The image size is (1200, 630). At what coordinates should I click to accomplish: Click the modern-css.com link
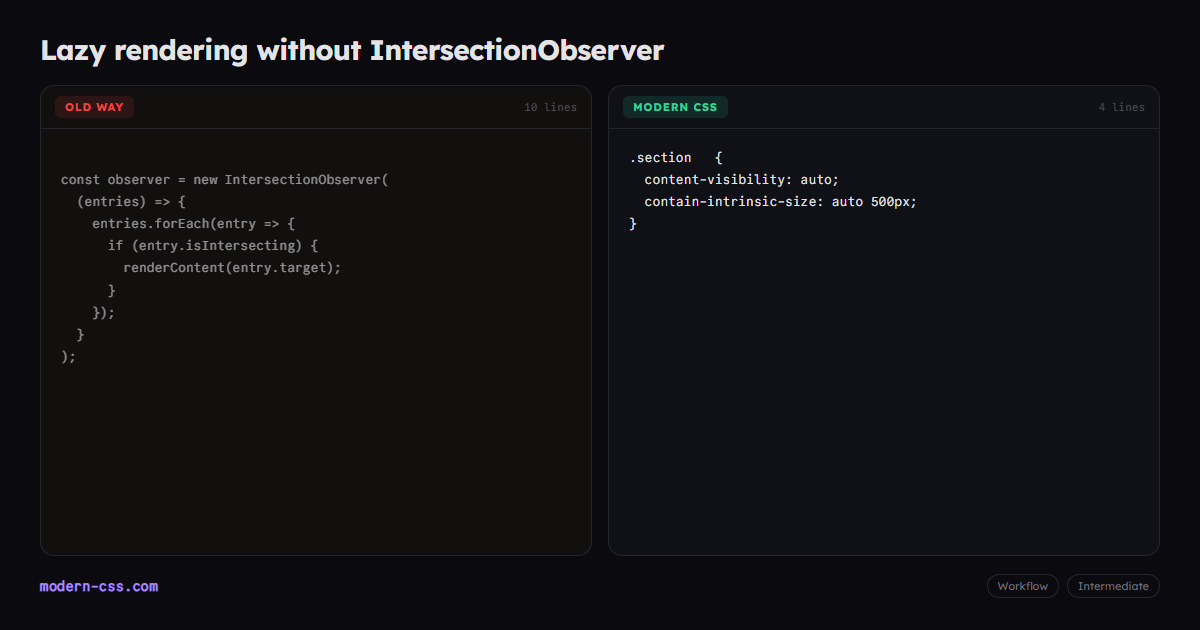click(x=99, y=586)
